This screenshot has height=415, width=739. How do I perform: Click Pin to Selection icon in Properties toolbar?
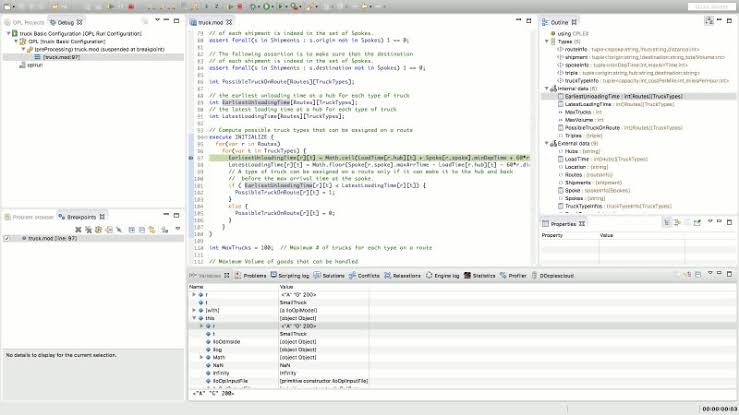click(698, 222)
